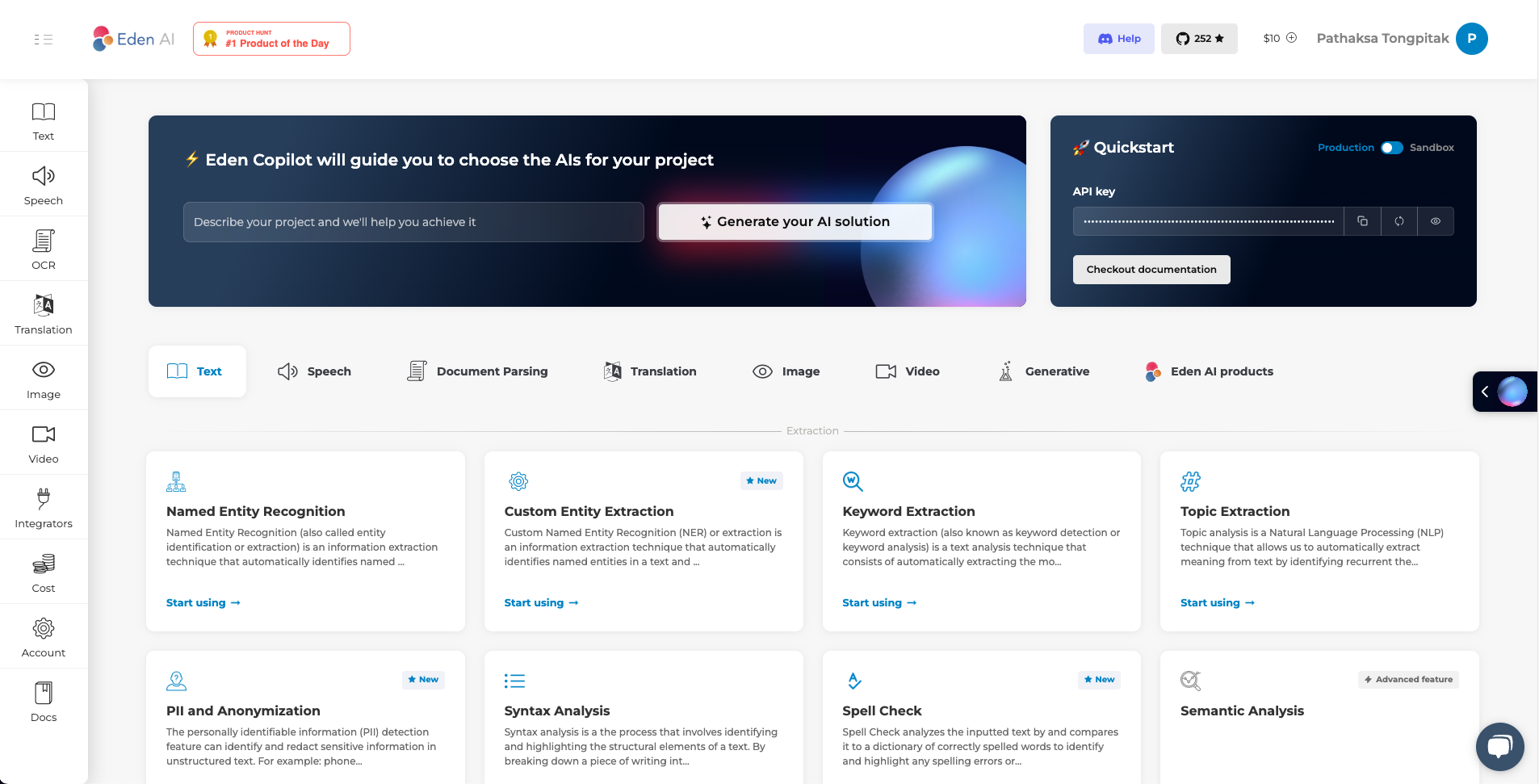Copy the API key
The image size is (1539, 784).
pyautogui.click(x=1362, y=220)
